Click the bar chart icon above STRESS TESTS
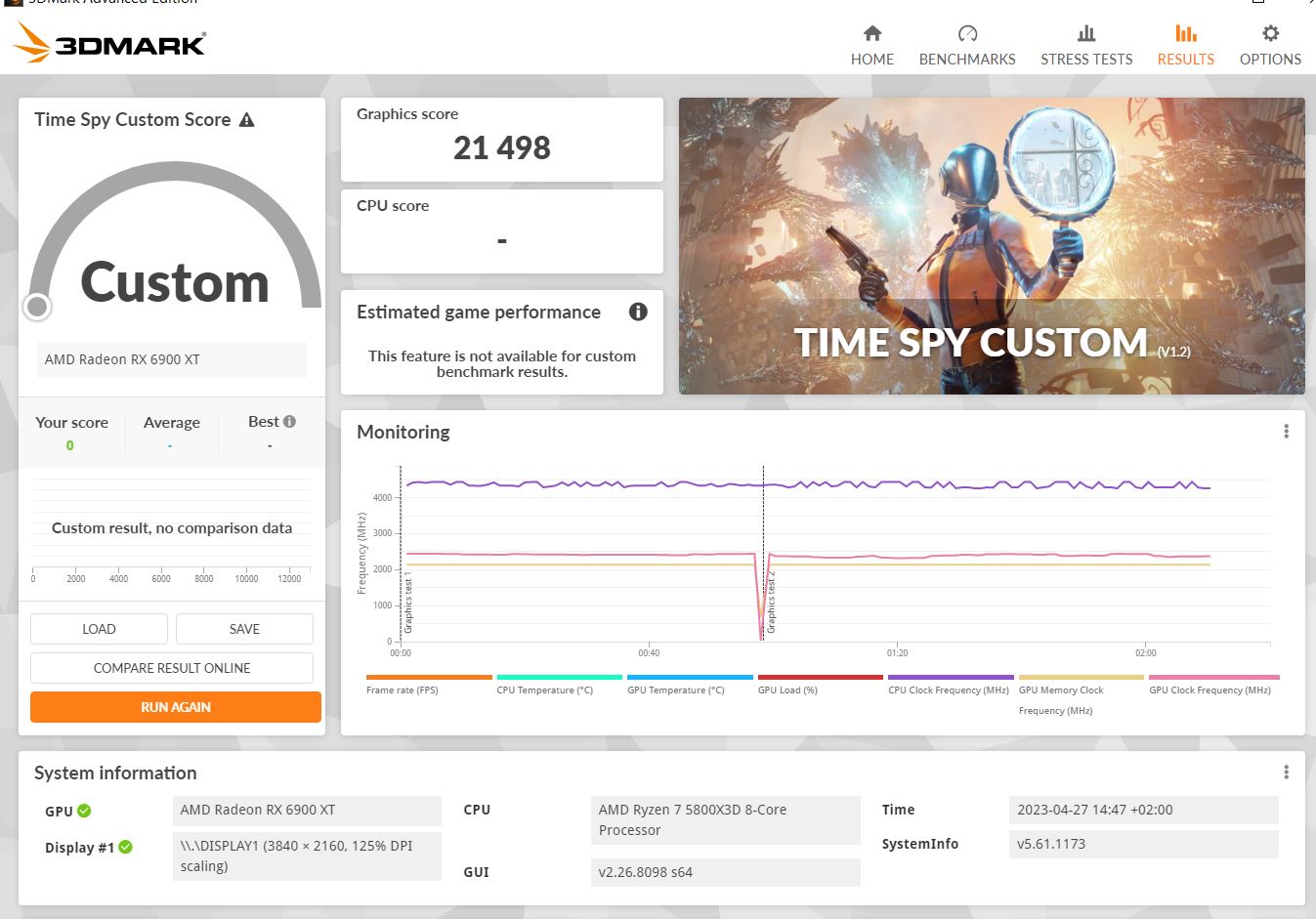The width and height of the screenshot is (1316, 919). pyautogui.click(x=1086, y=33)
